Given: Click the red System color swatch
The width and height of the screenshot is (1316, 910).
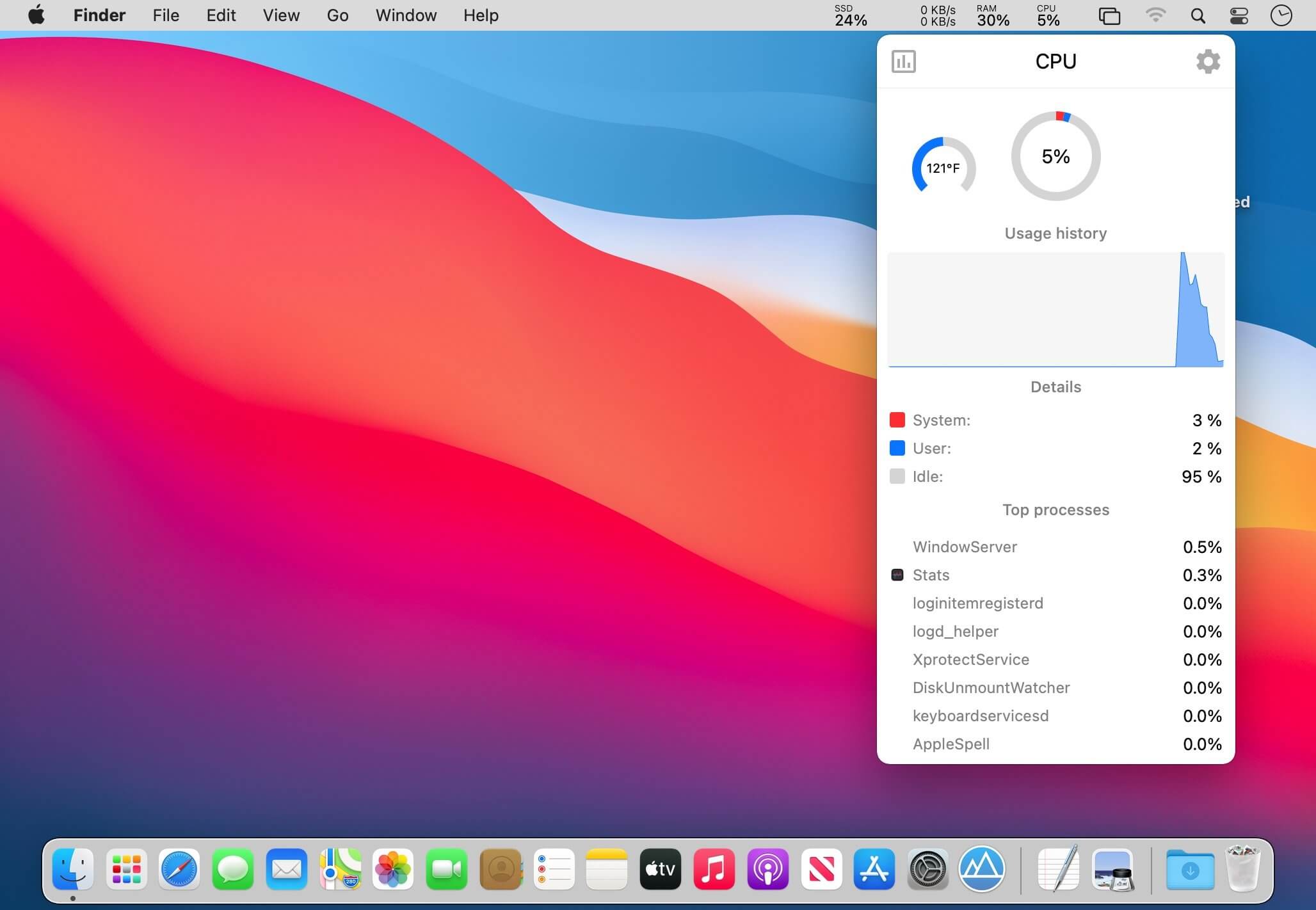Looking at the screenshot, I should [x=897, y=420].
